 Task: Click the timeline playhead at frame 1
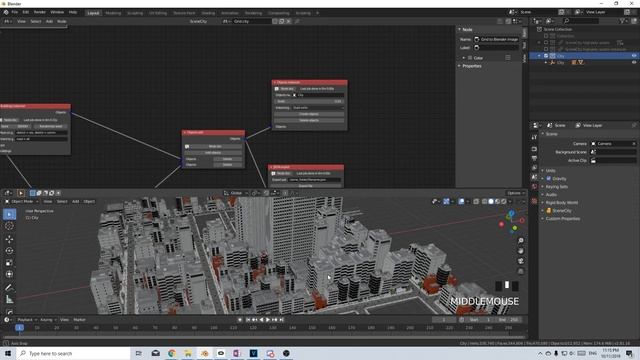[x=19, y=328]
